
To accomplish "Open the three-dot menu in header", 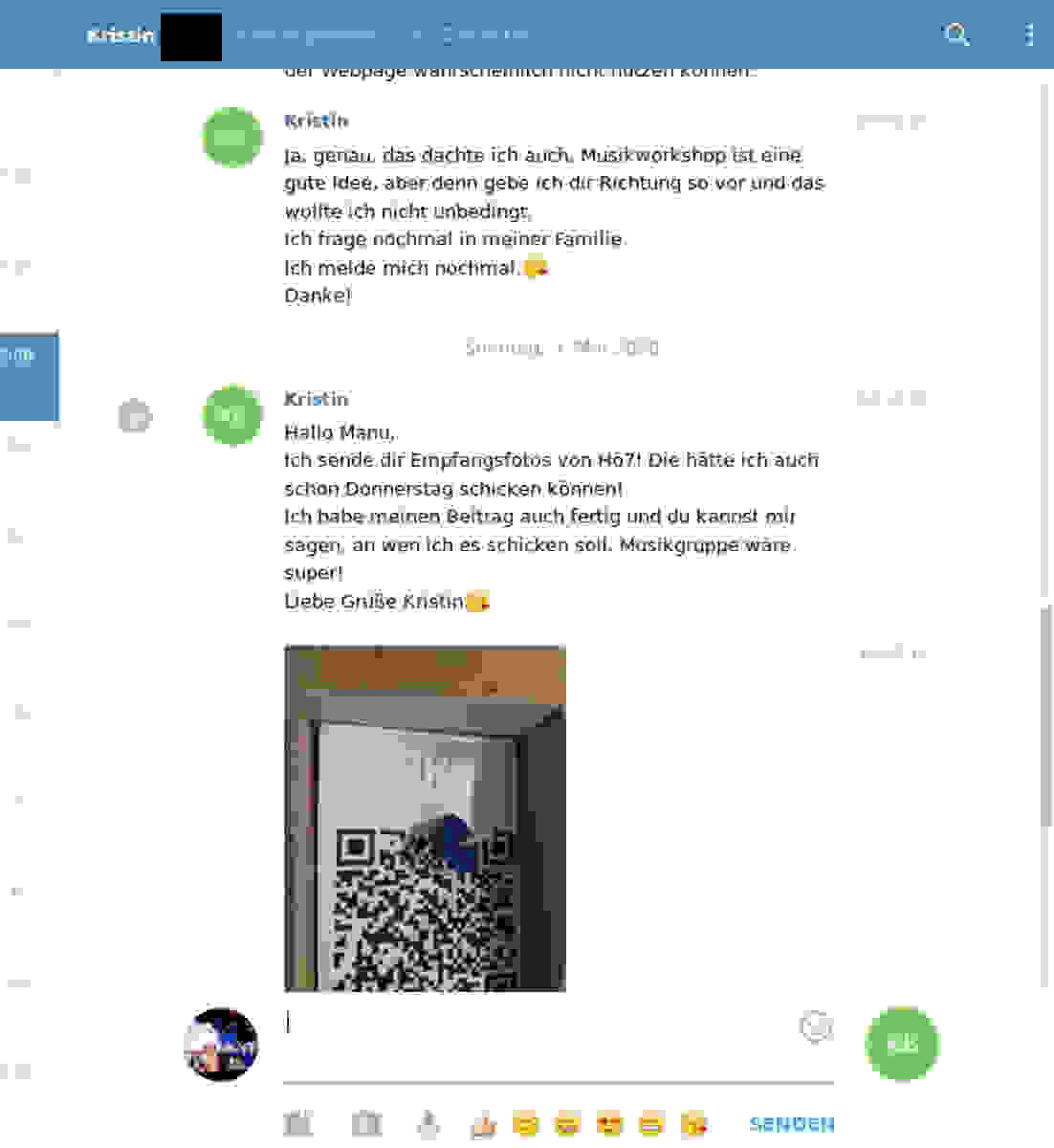I will (x=1029, y=35).
